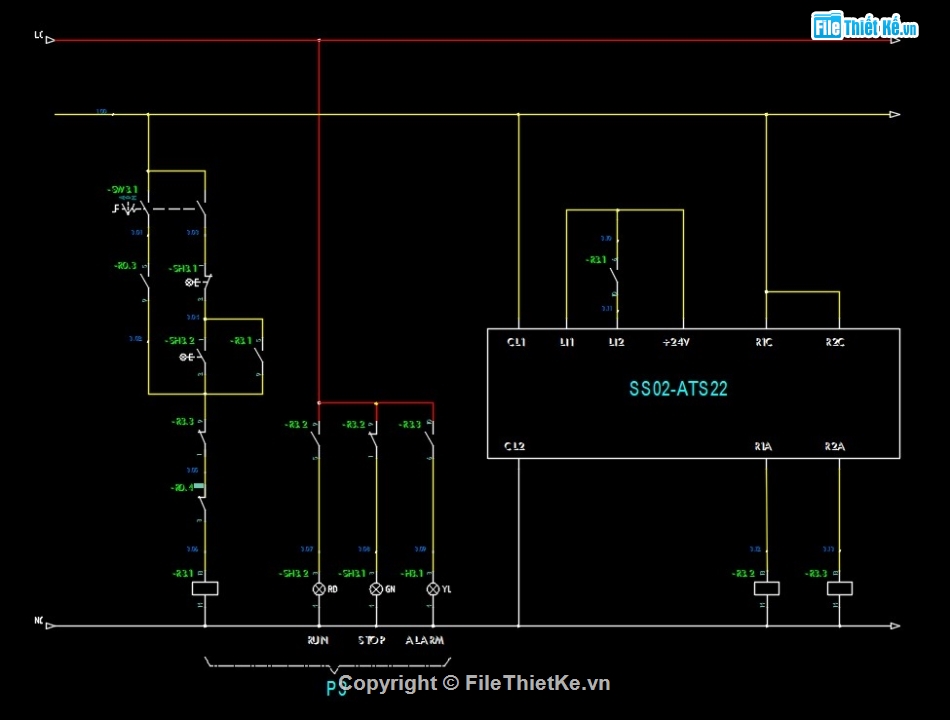The width and height of the screenshot is (950, 720).
Task: Click the YL yellow alarm lamp symbol
Action: (432, 589)
